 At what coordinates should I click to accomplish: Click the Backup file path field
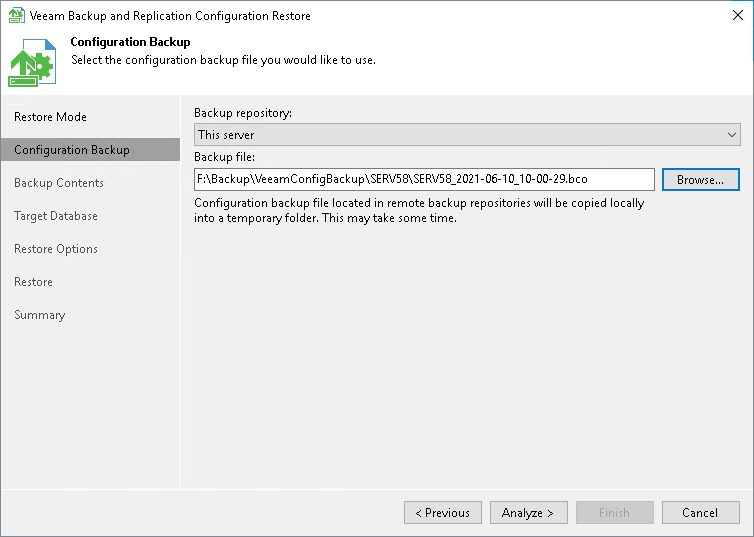[x=424, y=179]
